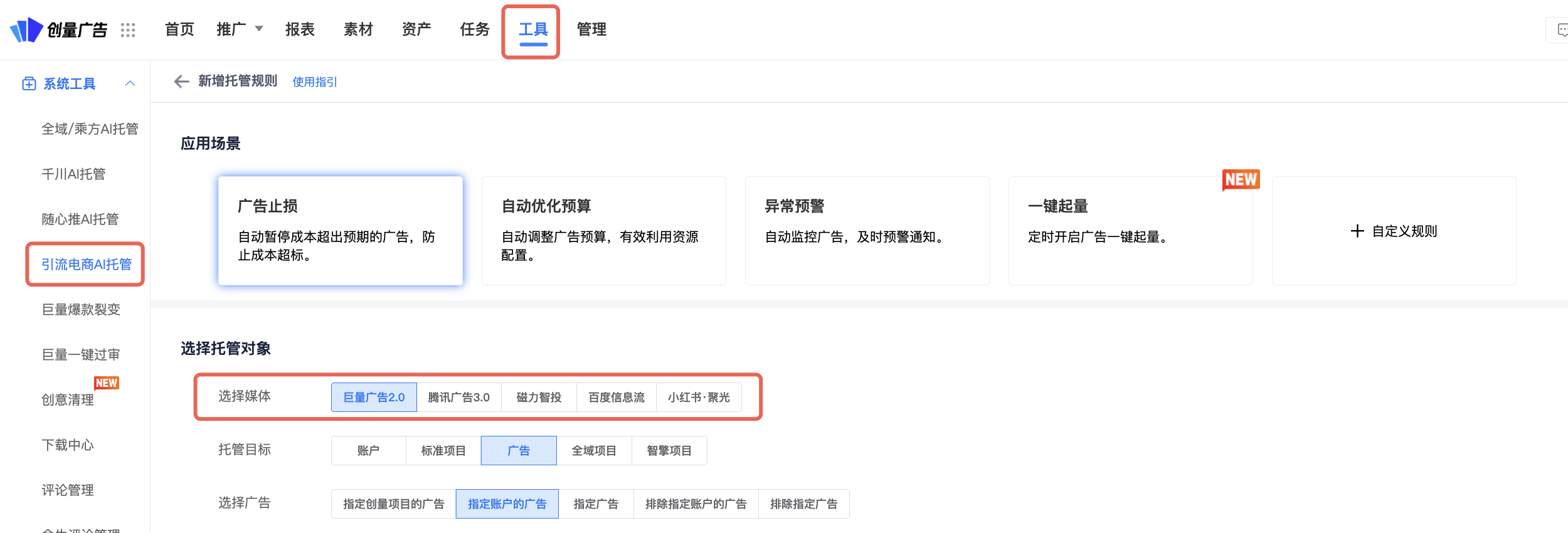
Task: Click the 创量广告 logo
Action: [x=58, y=29]
